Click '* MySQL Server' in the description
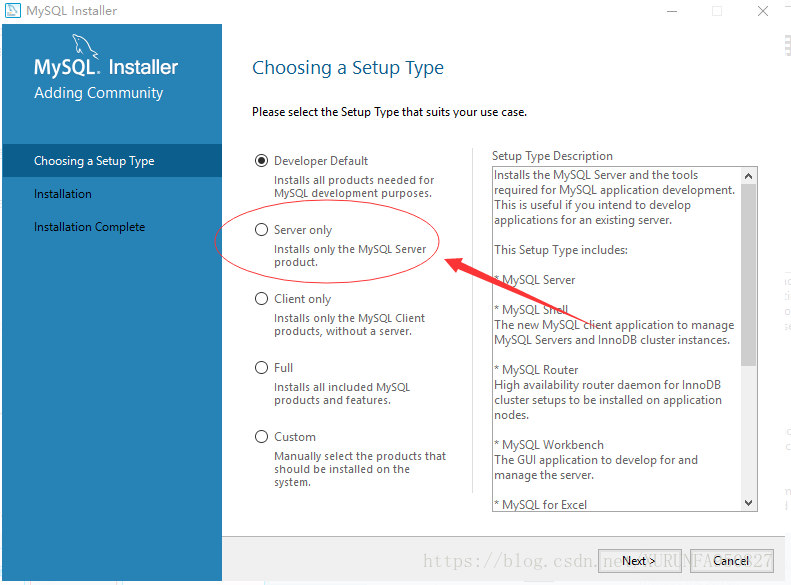791x585 pixels. pos(535,280)
